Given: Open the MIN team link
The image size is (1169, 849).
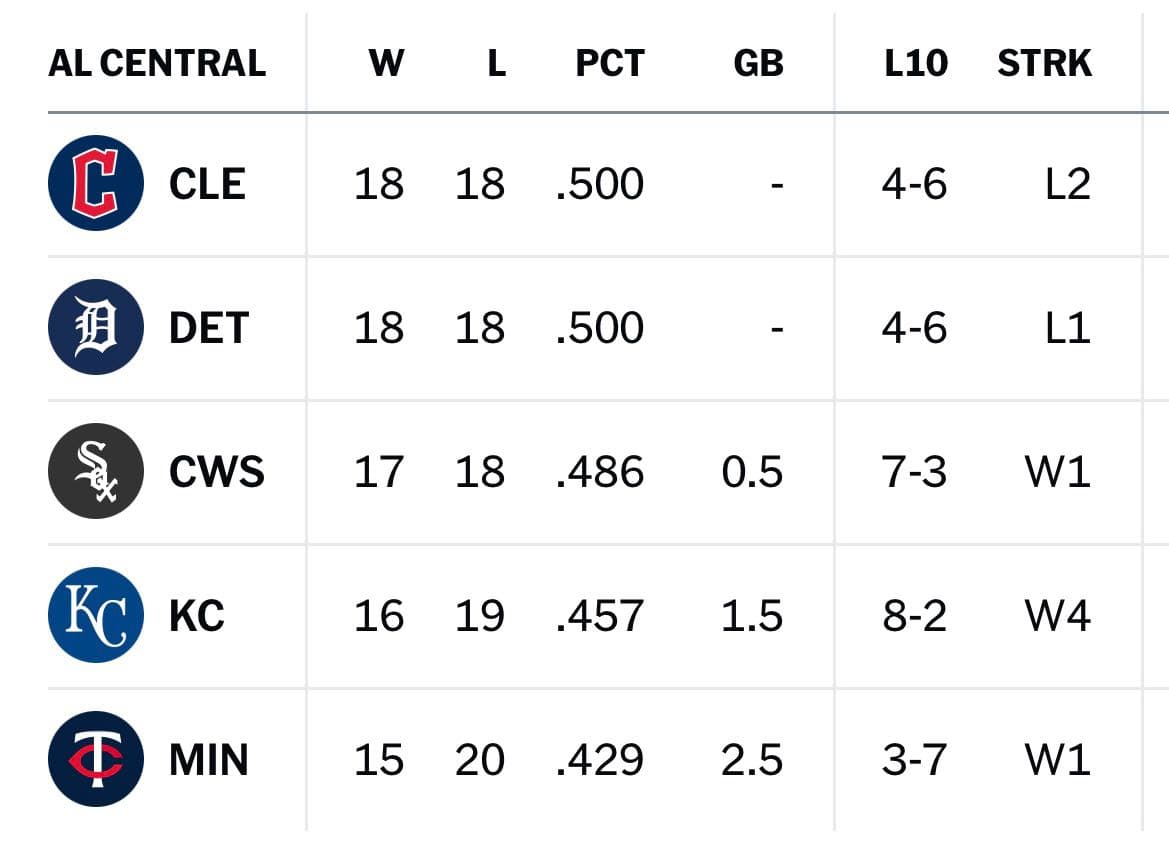Looking at the screenshot, I should click(x=209, y=760).
